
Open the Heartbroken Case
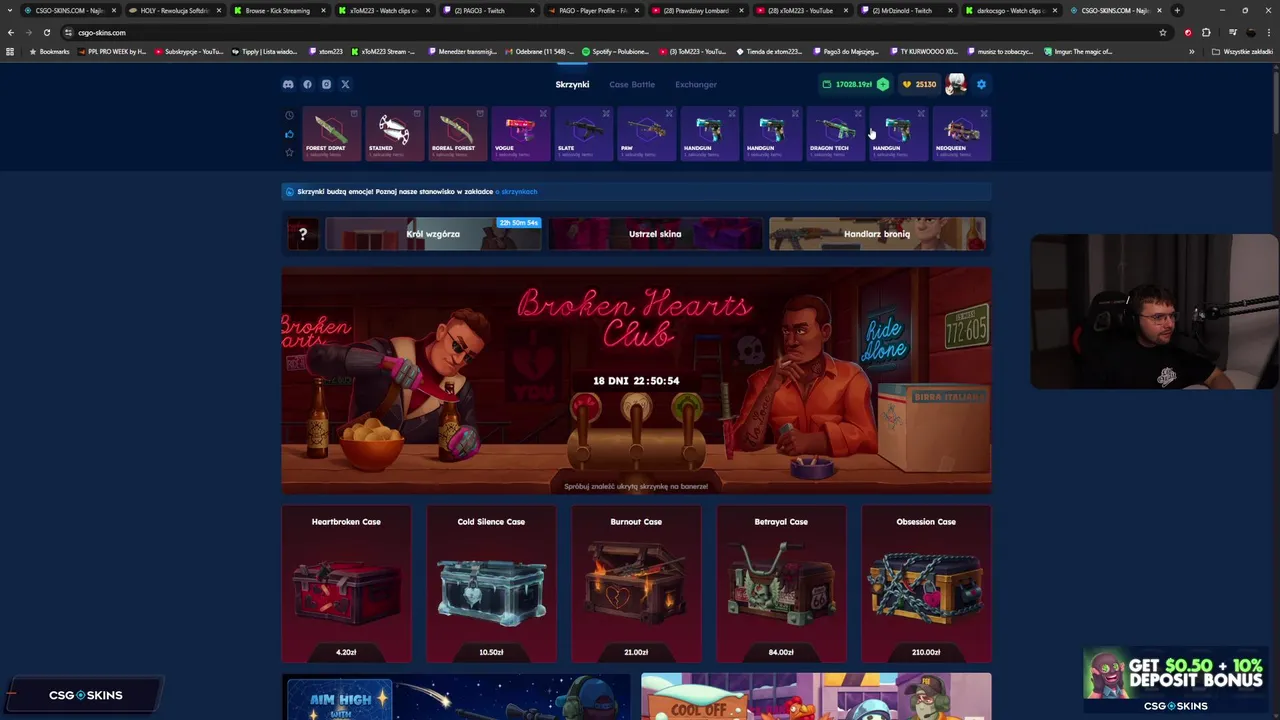[346, 584]
